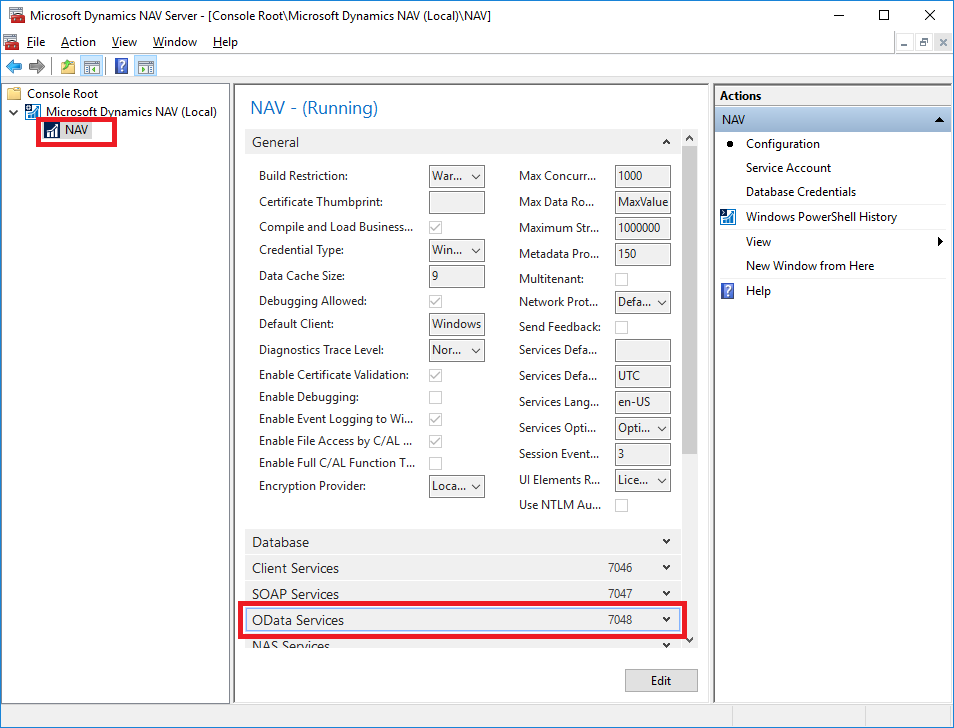Click the Forward arrow toolbar icon

click(x=37, y=66)
